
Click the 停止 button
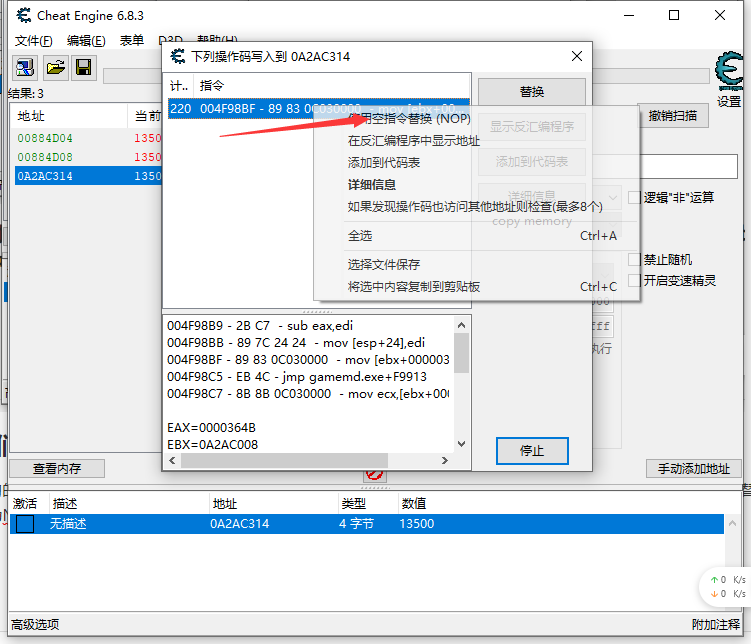pos(532,451)
